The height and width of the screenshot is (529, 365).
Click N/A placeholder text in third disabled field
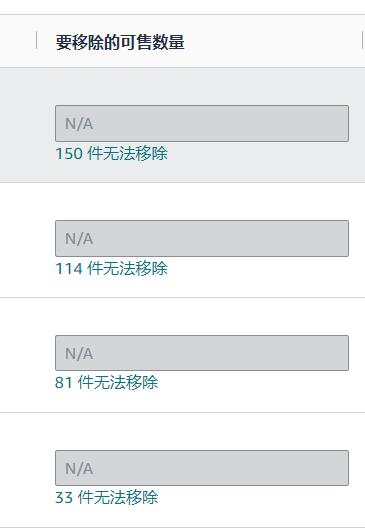pos(79,354)
